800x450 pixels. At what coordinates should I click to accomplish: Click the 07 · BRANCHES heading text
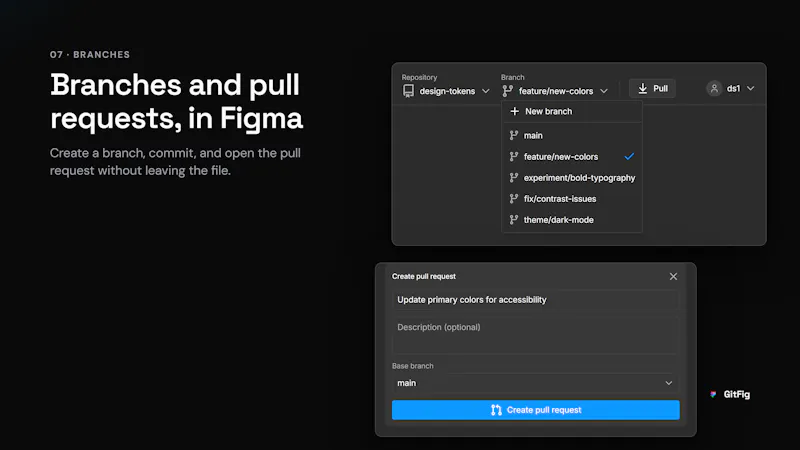click(90, 55)
